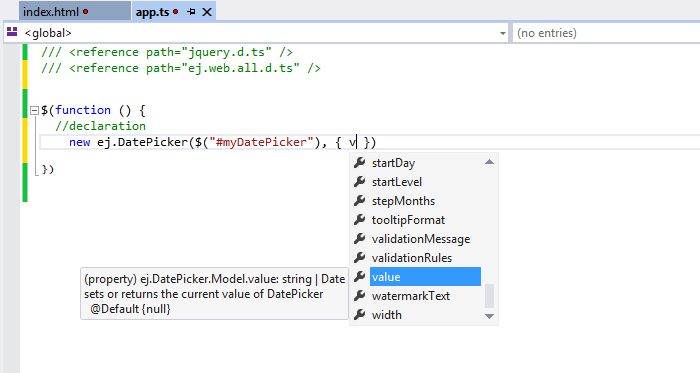This screenshot has width=700, height=373.
Task: Click the //declaration comment
Action: pos(100,126)
